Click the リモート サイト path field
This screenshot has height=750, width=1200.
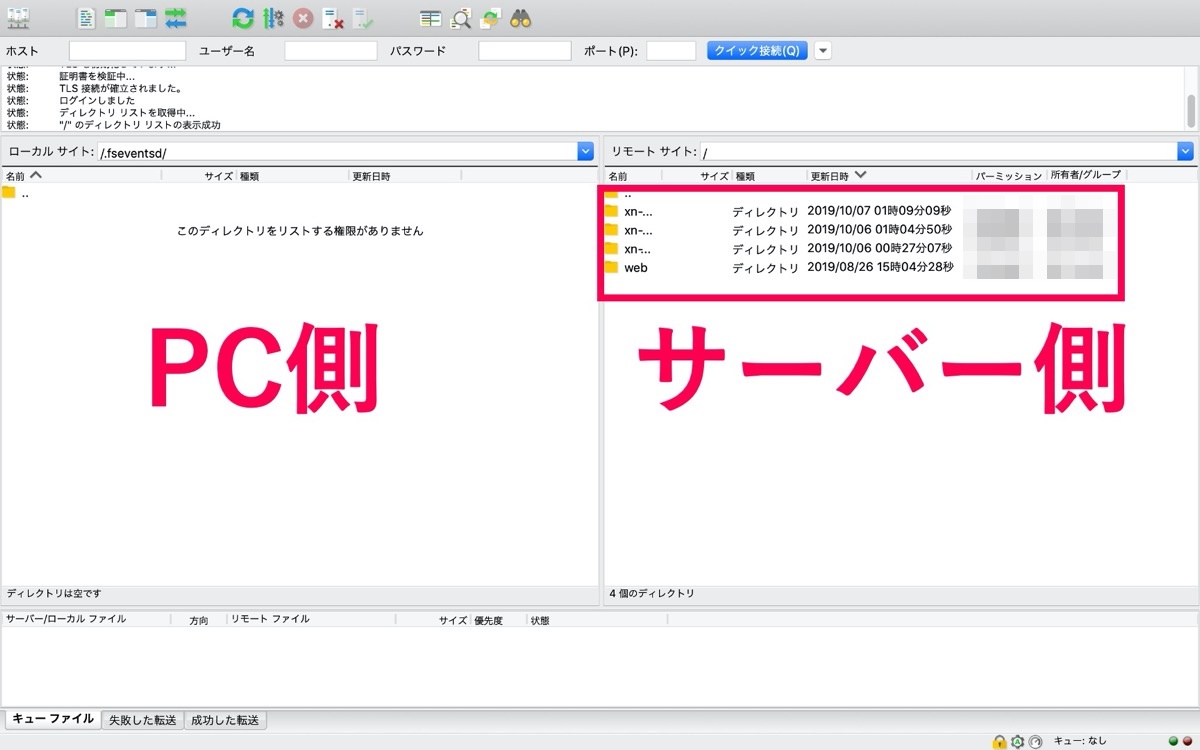tap(939, 152)
